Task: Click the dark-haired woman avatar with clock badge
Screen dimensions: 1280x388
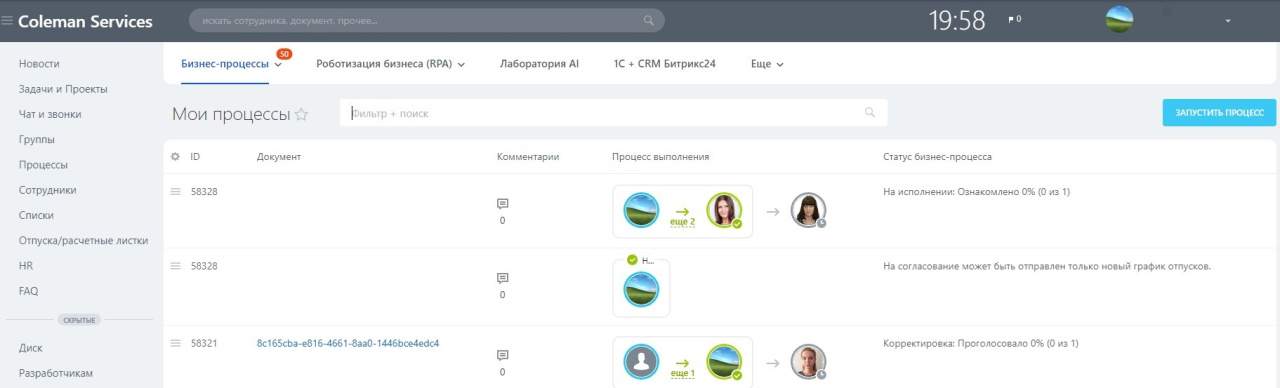Action: pos(808,210)
